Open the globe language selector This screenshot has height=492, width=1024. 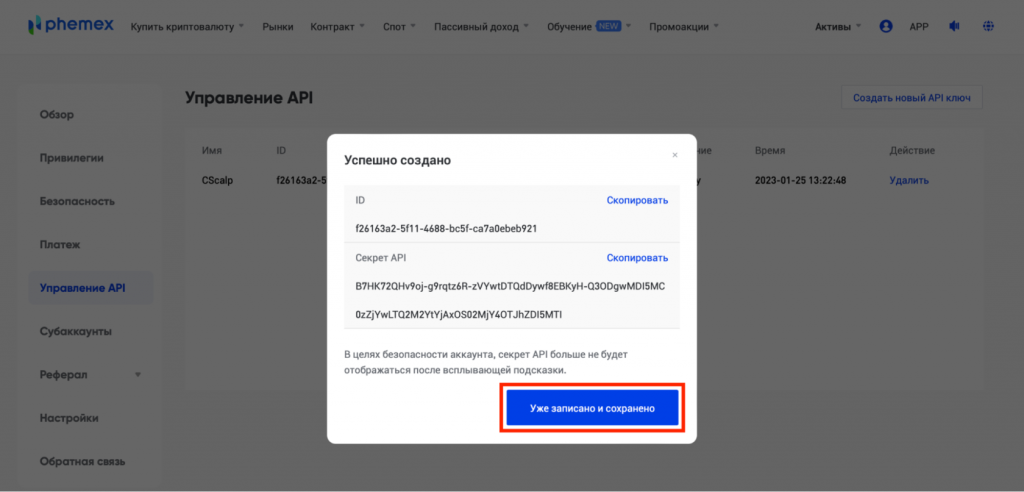pyautogui.click(x=989, y=26)
